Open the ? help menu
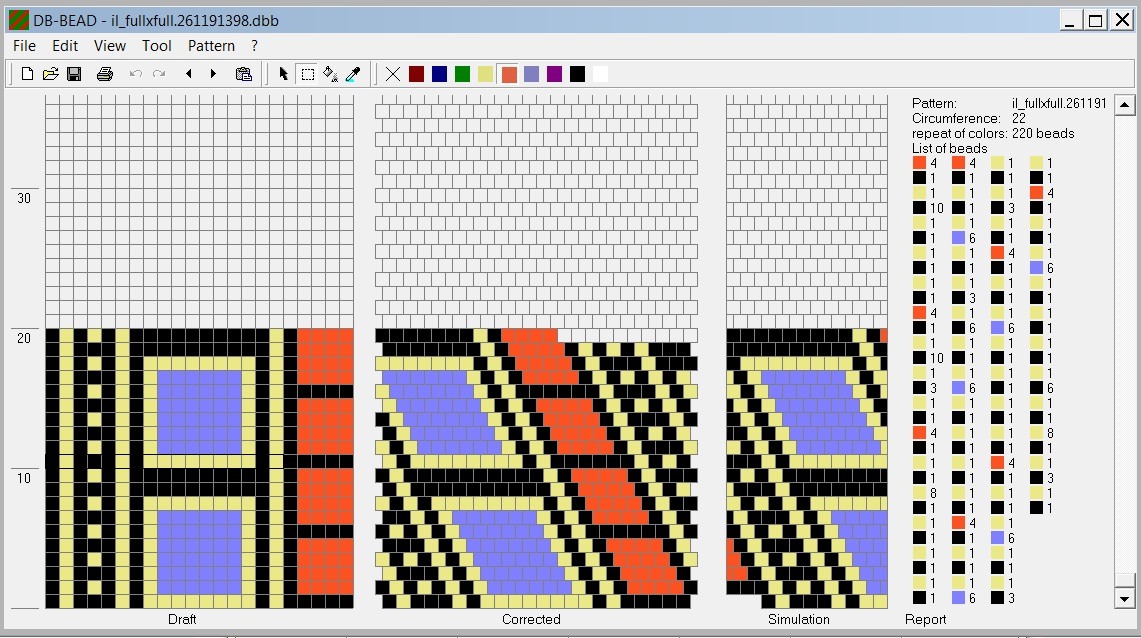 tap(254, 46)
